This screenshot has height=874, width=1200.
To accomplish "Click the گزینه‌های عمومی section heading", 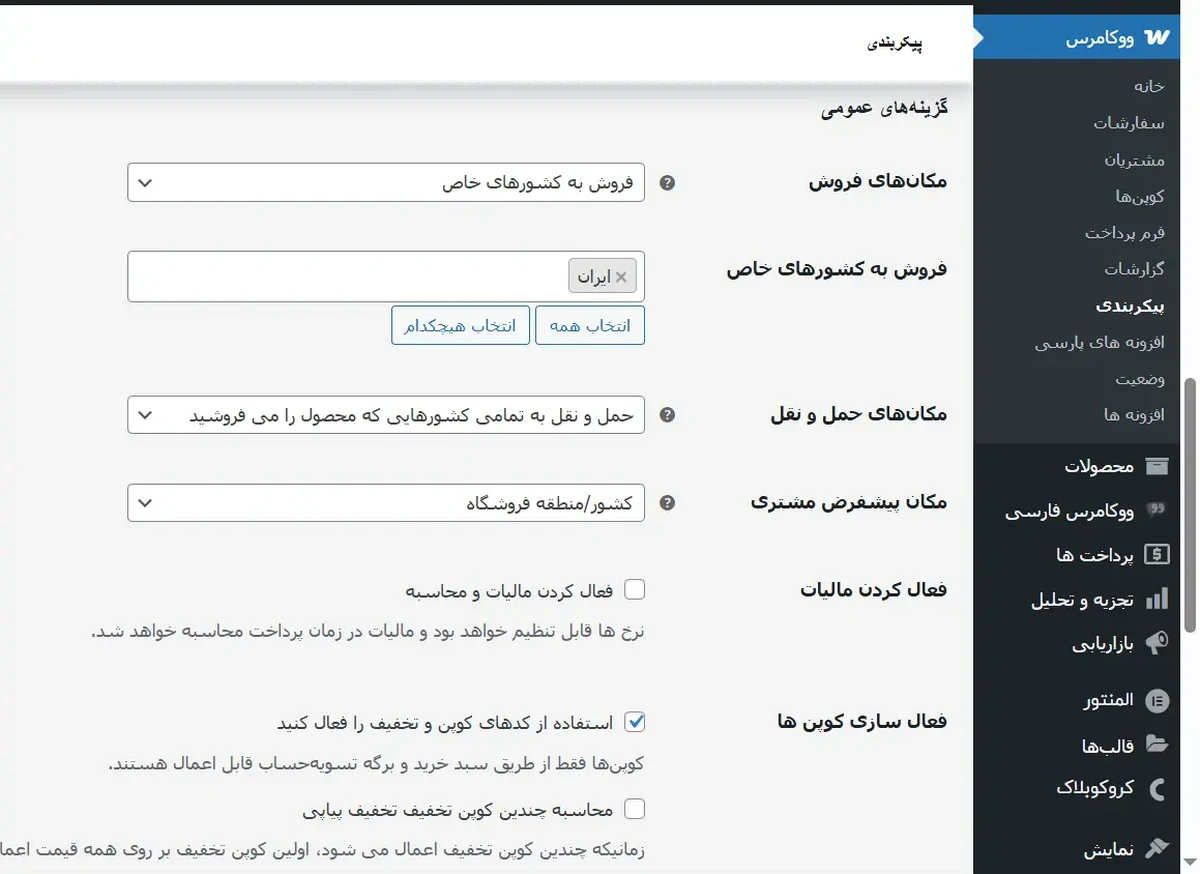I will click(x=884, y=107).
